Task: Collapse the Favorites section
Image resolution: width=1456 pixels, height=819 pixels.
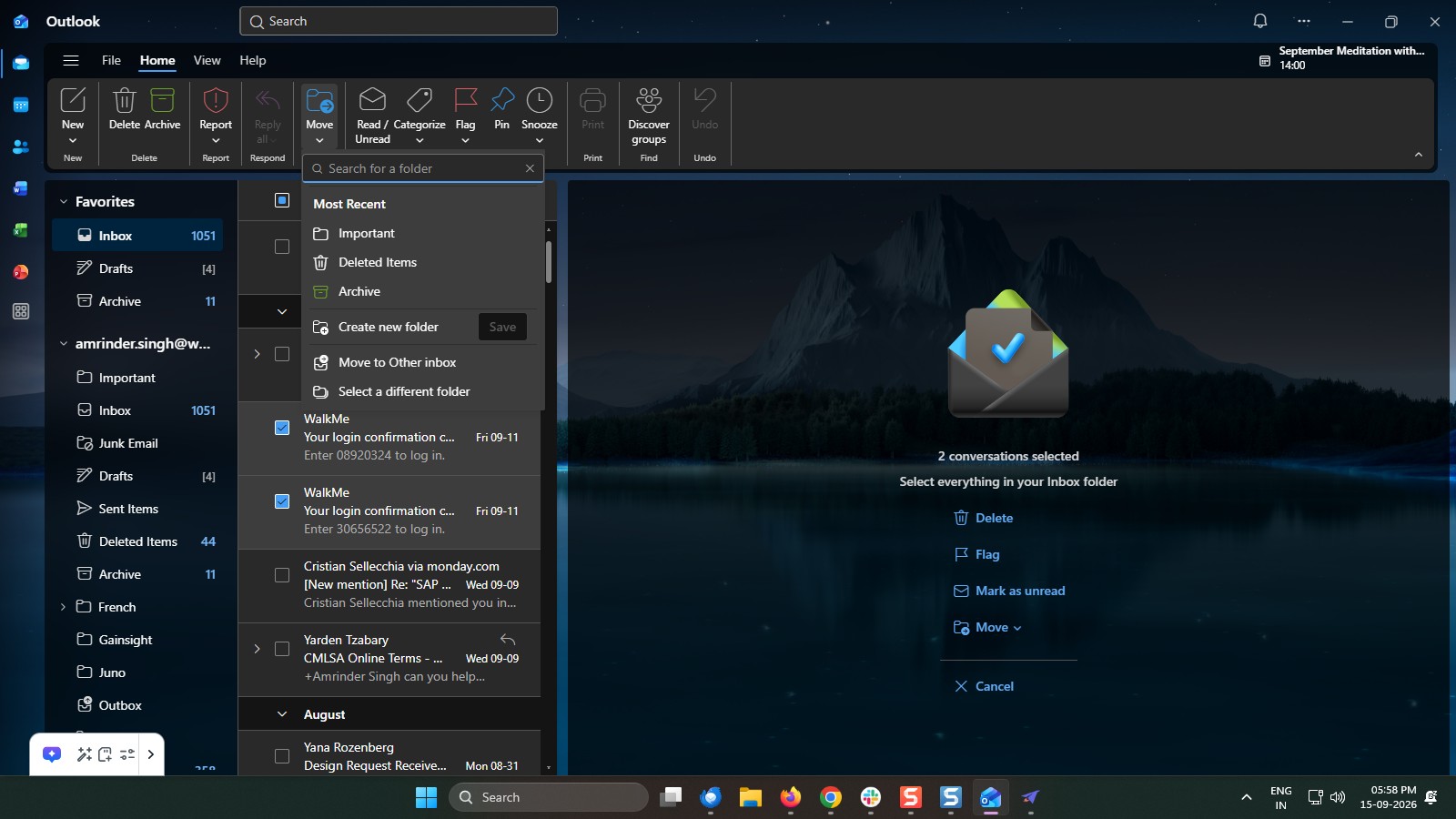Action: 64,202
